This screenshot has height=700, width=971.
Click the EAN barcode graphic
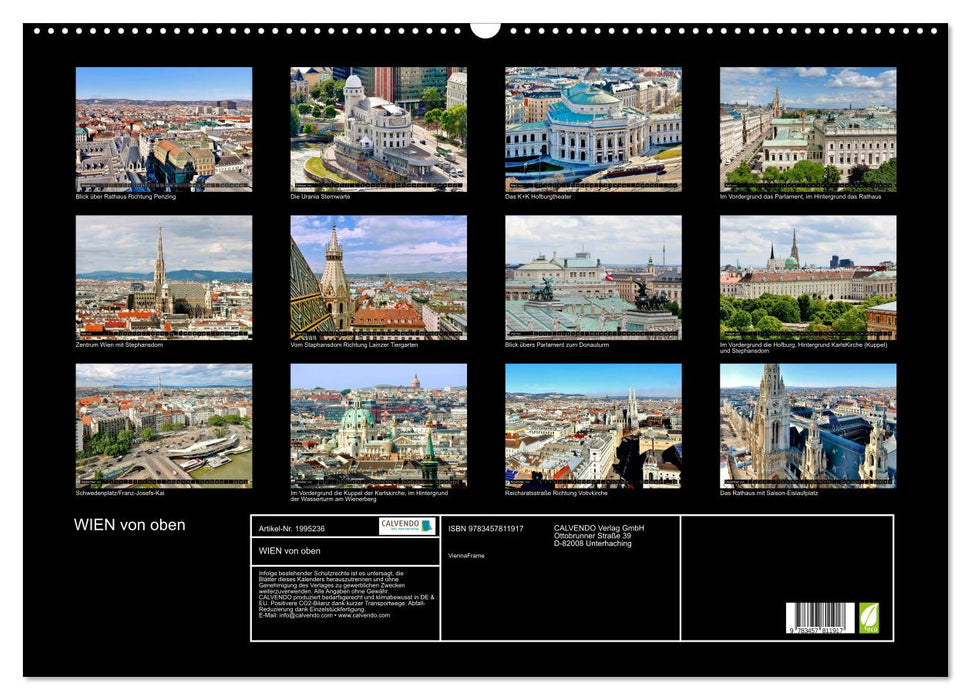point(819,617)
